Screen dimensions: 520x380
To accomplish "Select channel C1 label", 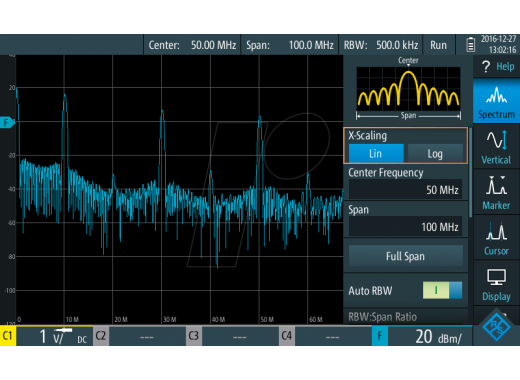I will coord(8,336).
